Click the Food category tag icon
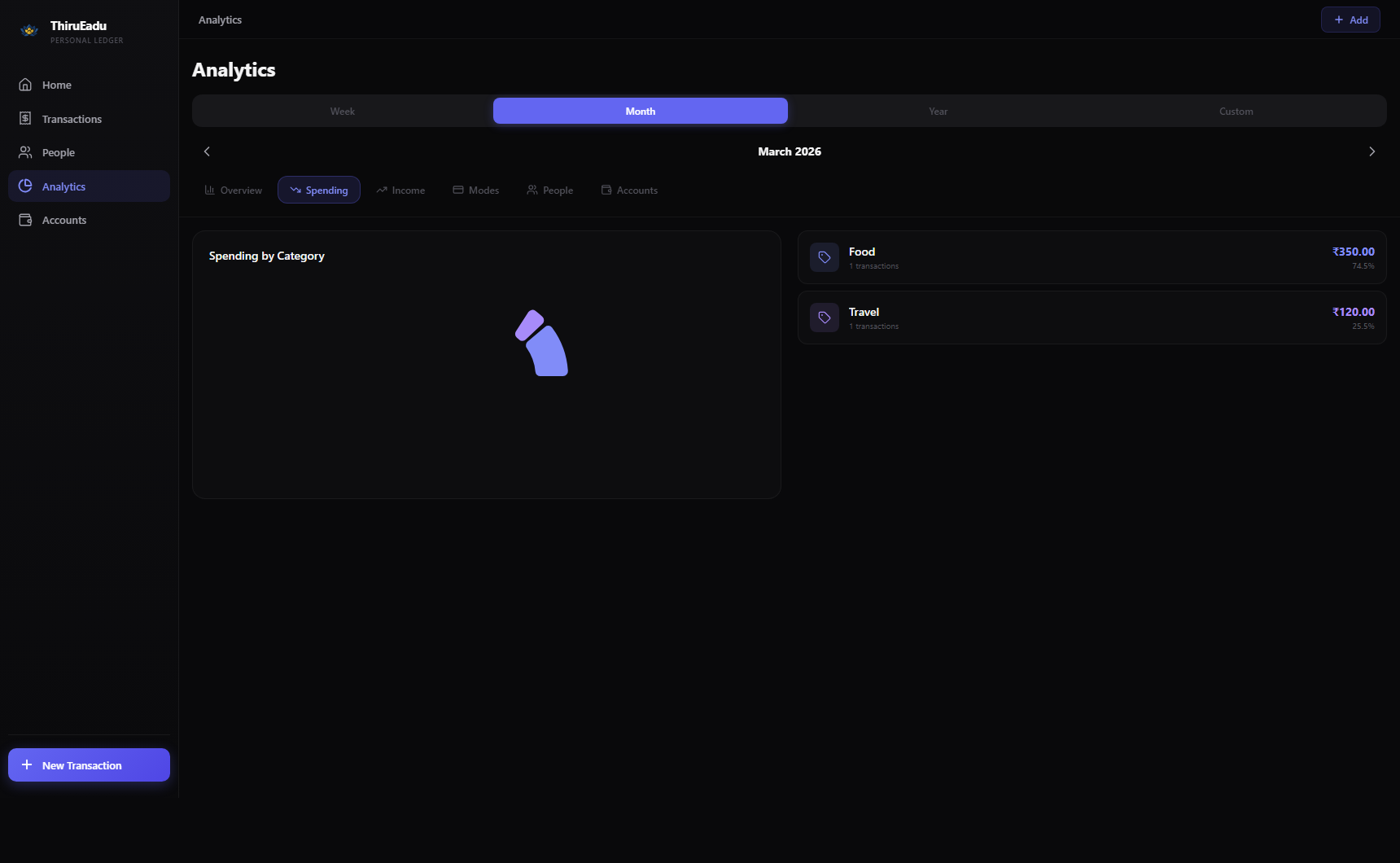 824,256
